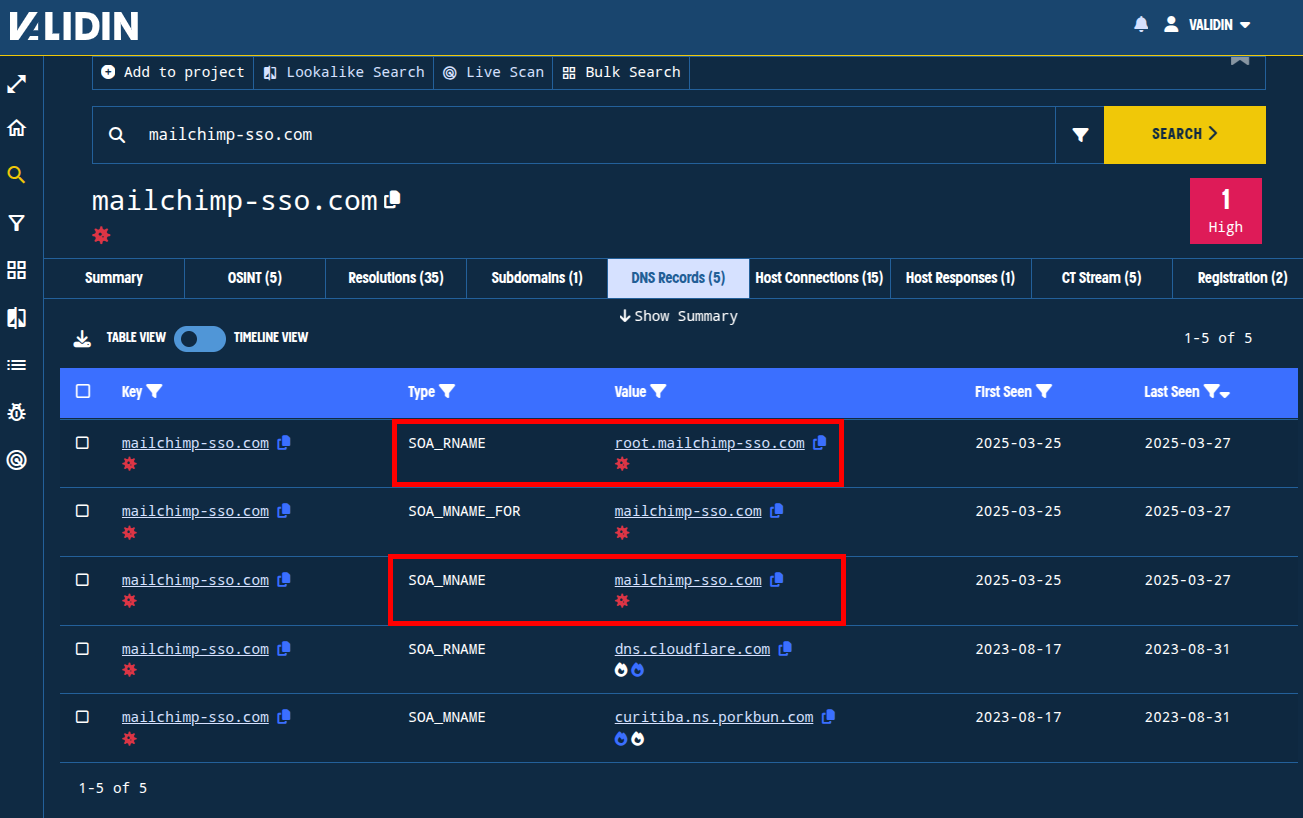Click the yellow SEARCH button

click(1185, 135)
